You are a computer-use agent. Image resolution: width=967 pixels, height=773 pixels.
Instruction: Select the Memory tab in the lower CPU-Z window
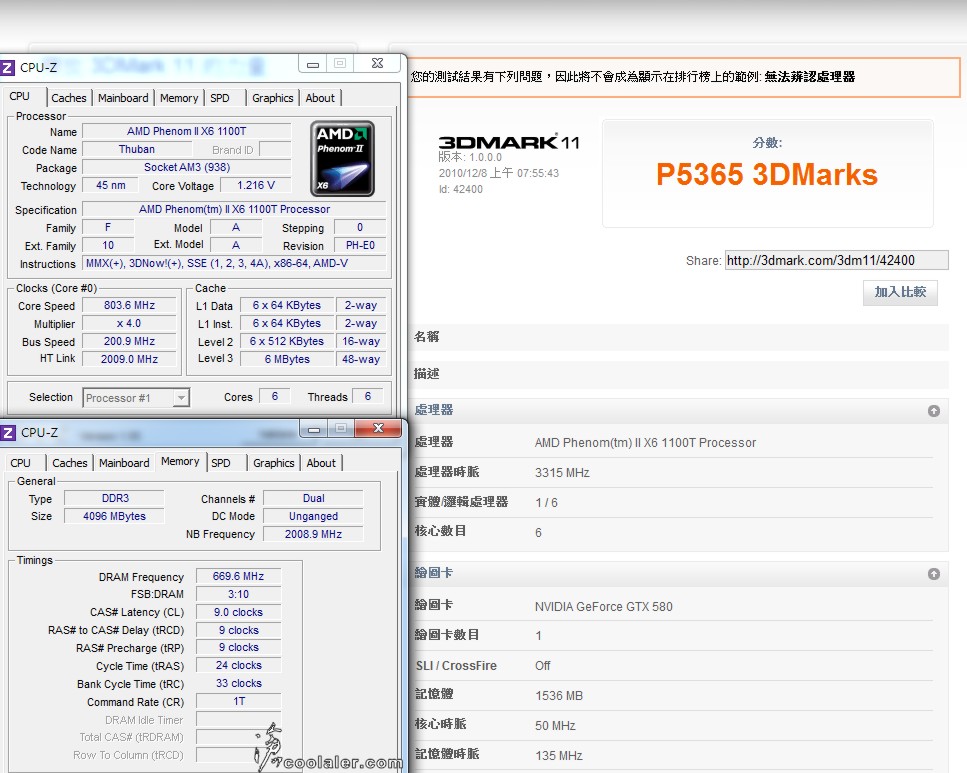[180, 461]
